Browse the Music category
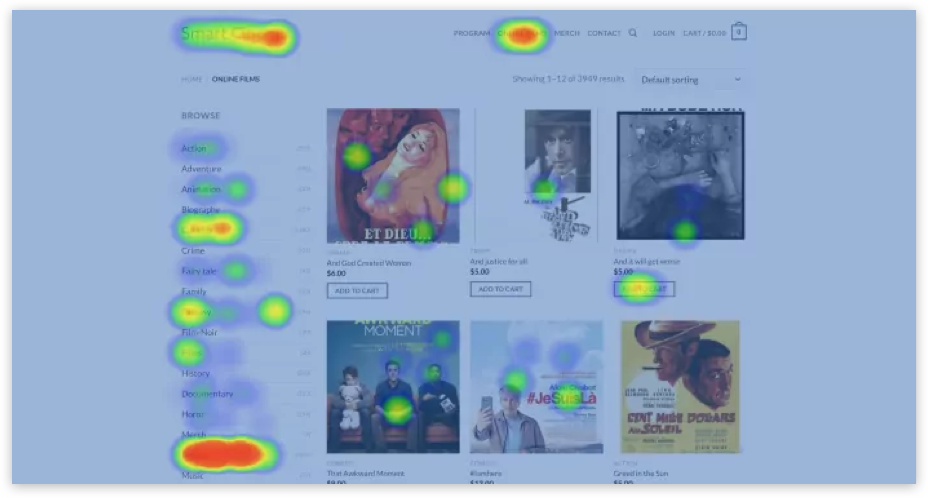The width and height of the screenshot is (929, 498). point(192,475)
